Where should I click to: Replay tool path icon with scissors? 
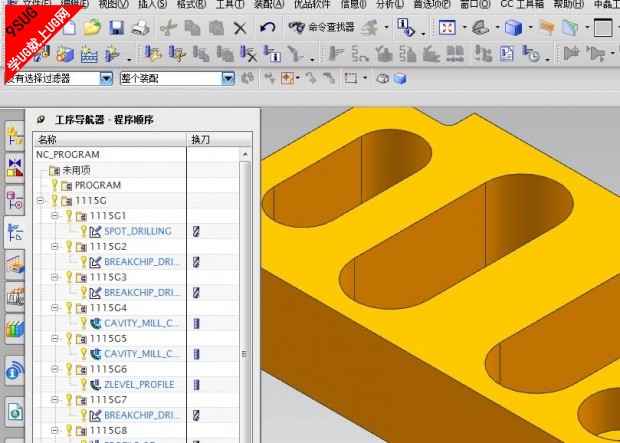[177, 53]
